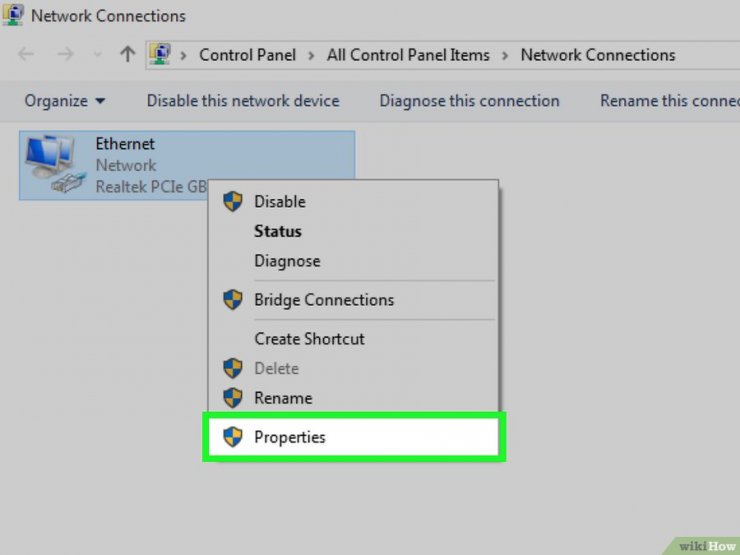The width and height of the screenshot is (740, 555).
Task: Click the Ethernet adapter icon
Action: 56,164
